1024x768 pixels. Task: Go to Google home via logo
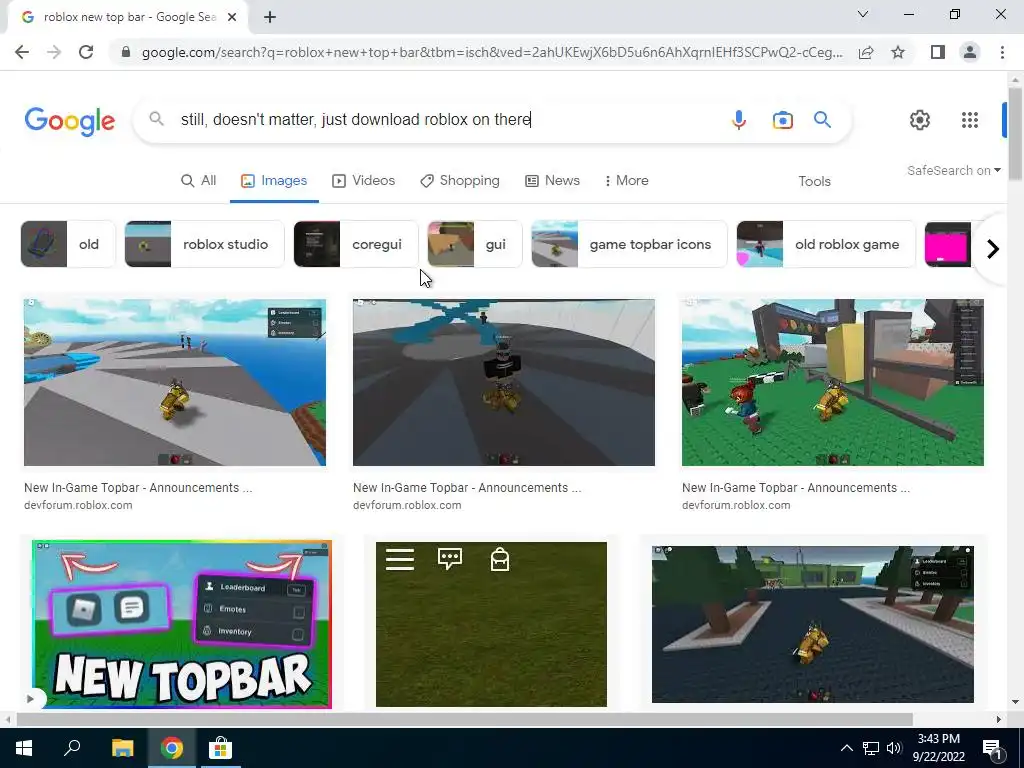coord(70,121)
